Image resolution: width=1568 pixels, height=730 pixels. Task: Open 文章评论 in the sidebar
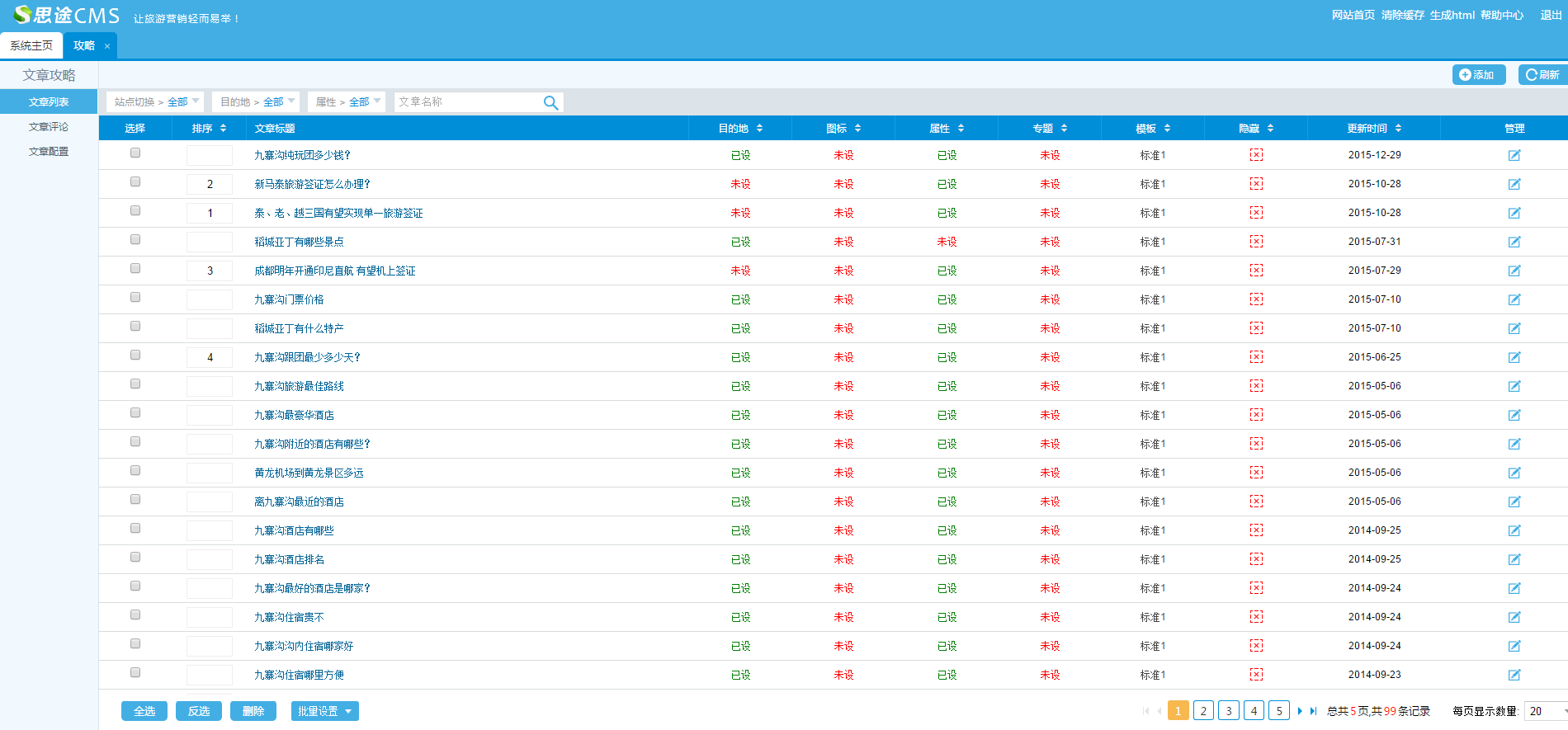pyautogui.click(x=49, y=127)
